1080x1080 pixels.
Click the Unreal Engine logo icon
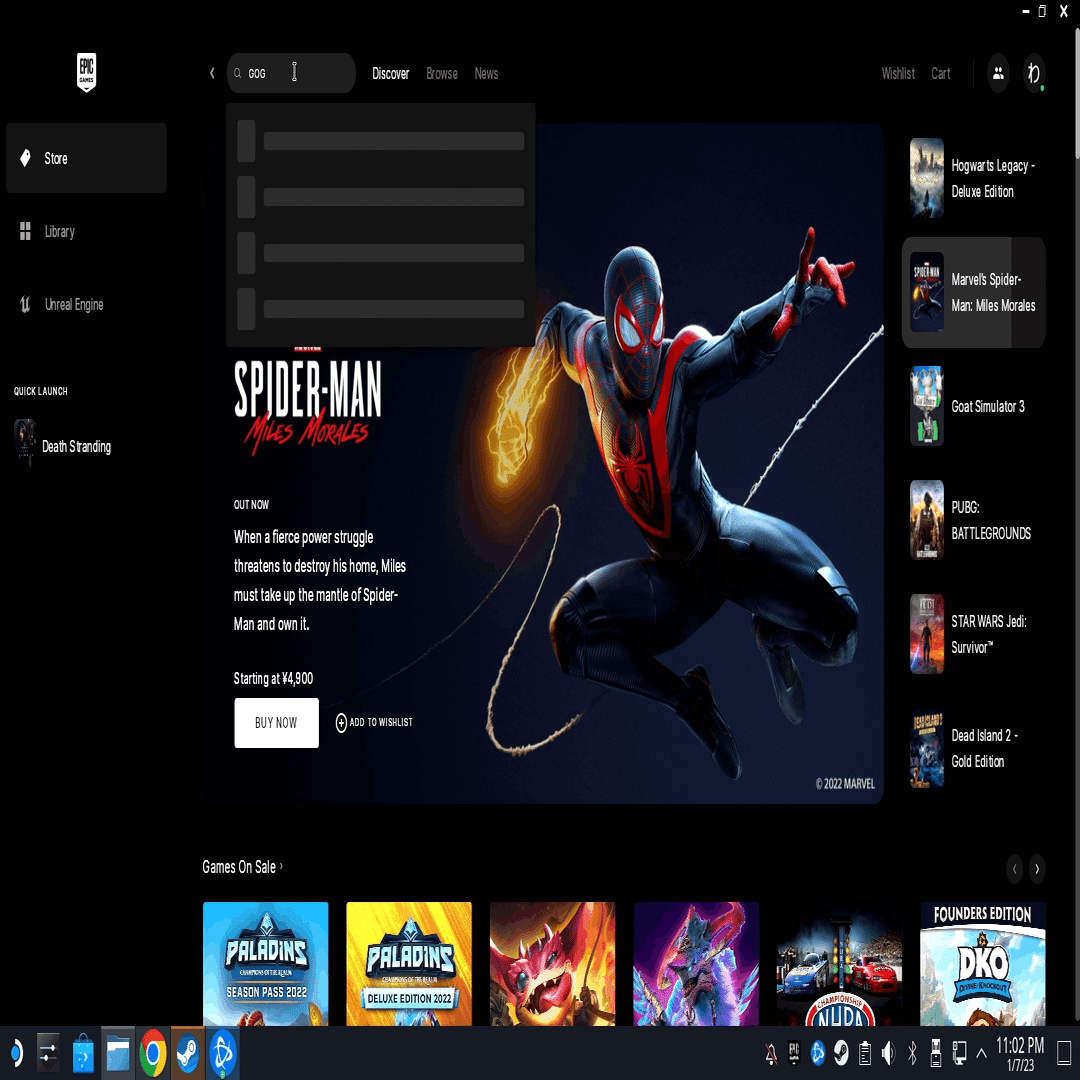tap(25, 304)
